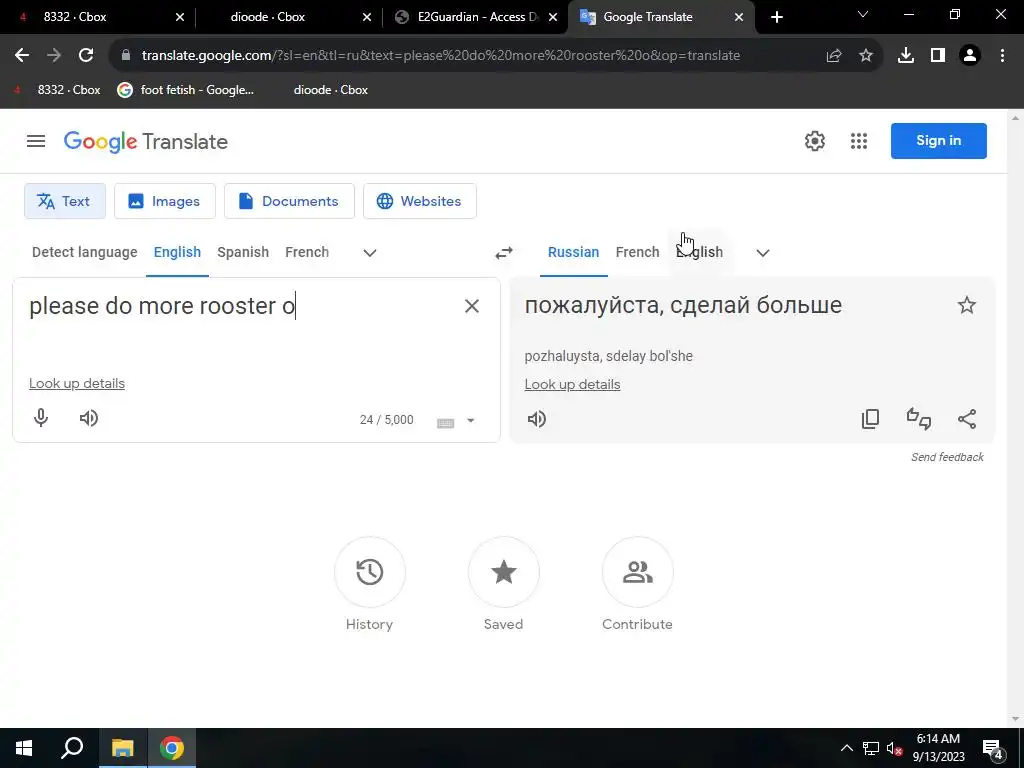Image resolution: width=1024 pixels, height=768 pixels.
Task: Expand more source languages chevron
Action: (370, 253)
